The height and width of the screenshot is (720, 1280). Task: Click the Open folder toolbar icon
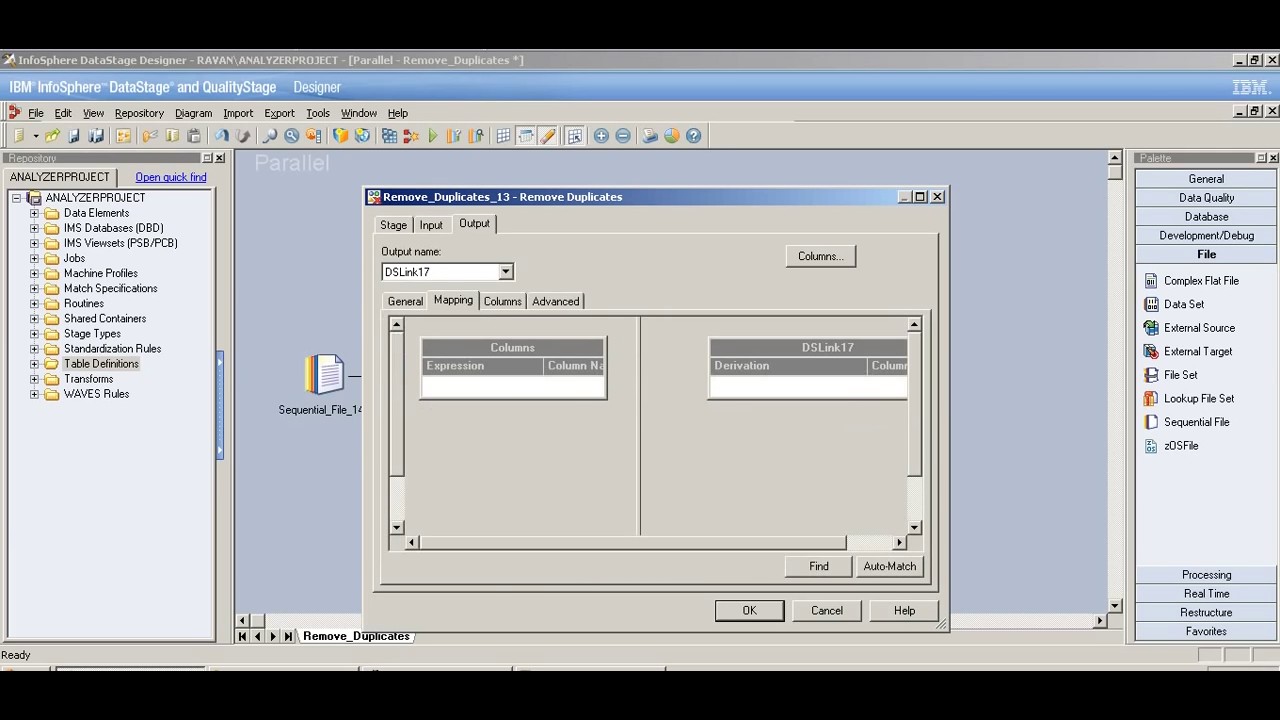click(x=52, y=136)
